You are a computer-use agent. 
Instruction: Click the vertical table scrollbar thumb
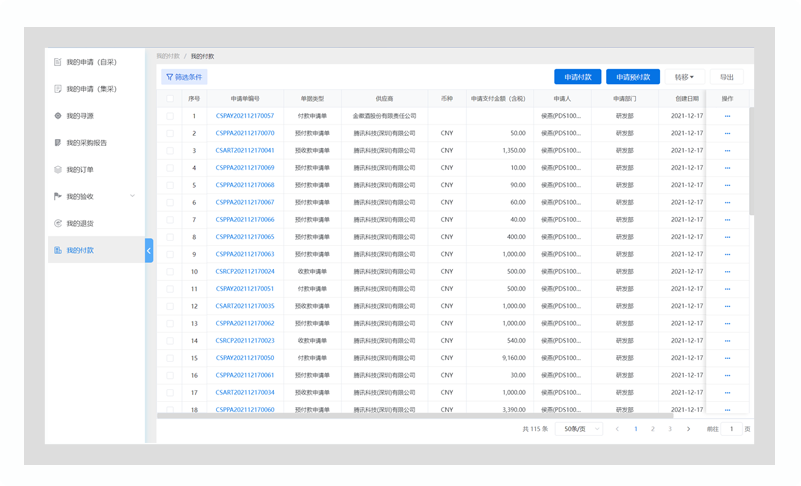[x=751, y=161]
